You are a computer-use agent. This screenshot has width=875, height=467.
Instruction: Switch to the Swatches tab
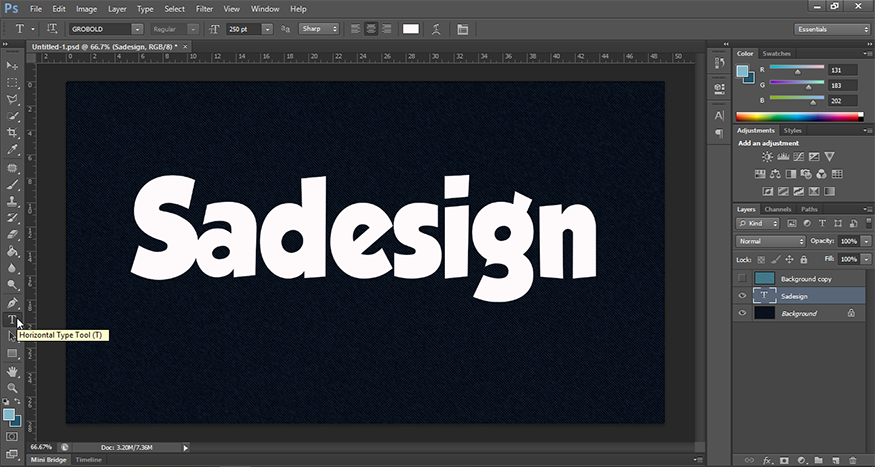(x=776, y=54)
